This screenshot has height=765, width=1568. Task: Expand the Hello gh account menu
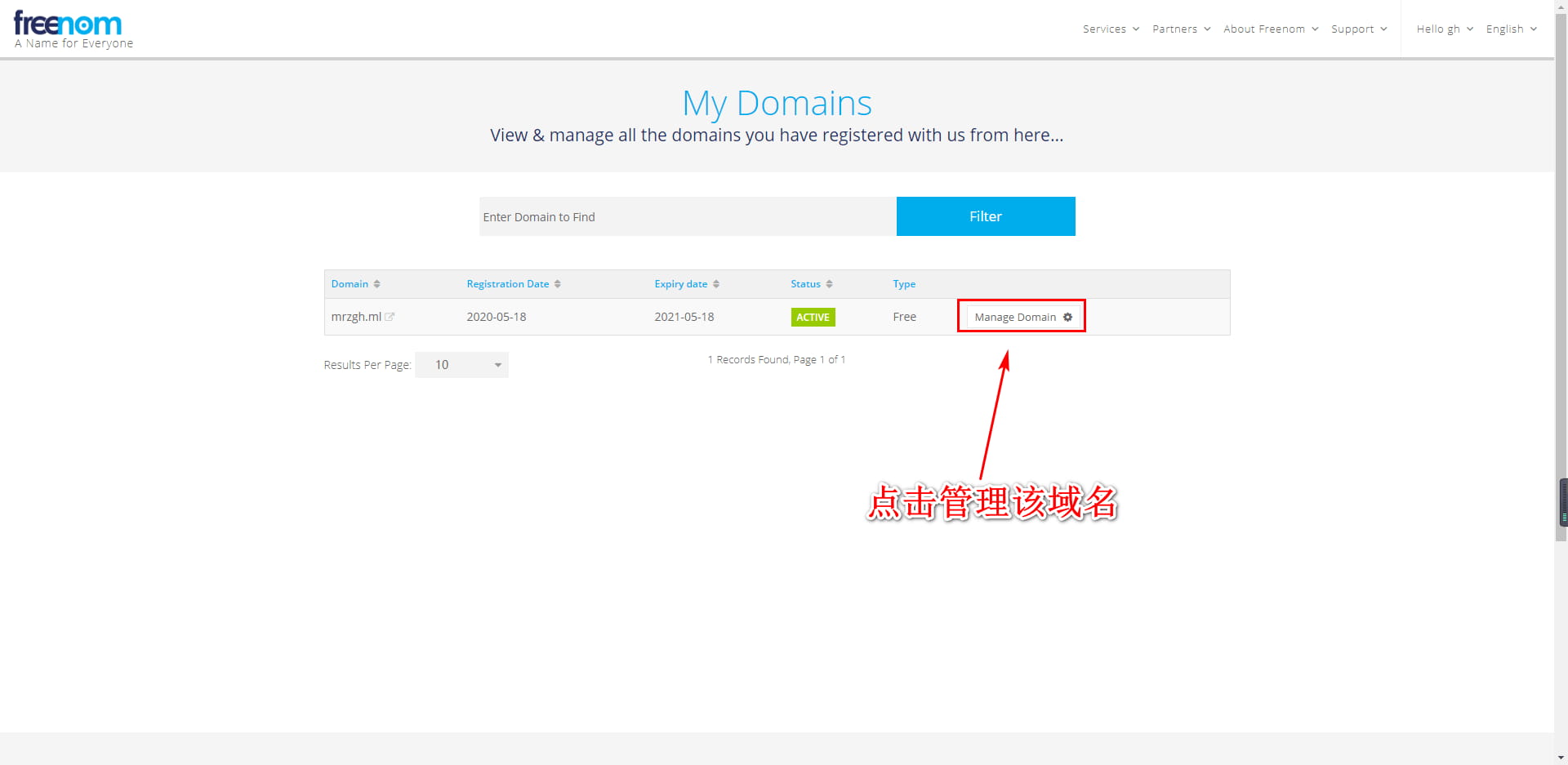pyautogui.click(x=1444, y=29)
